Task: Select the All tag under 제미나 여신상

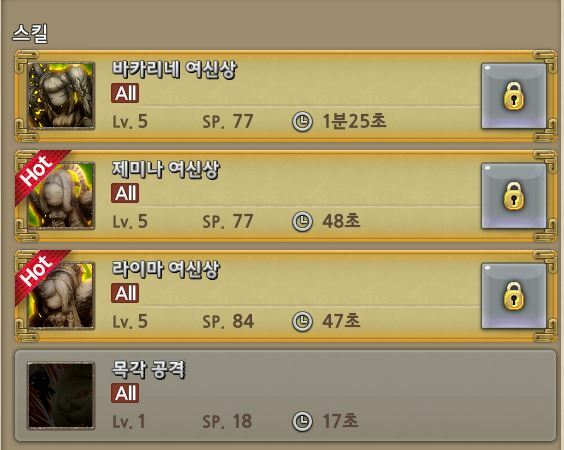Action: [125, 193]
